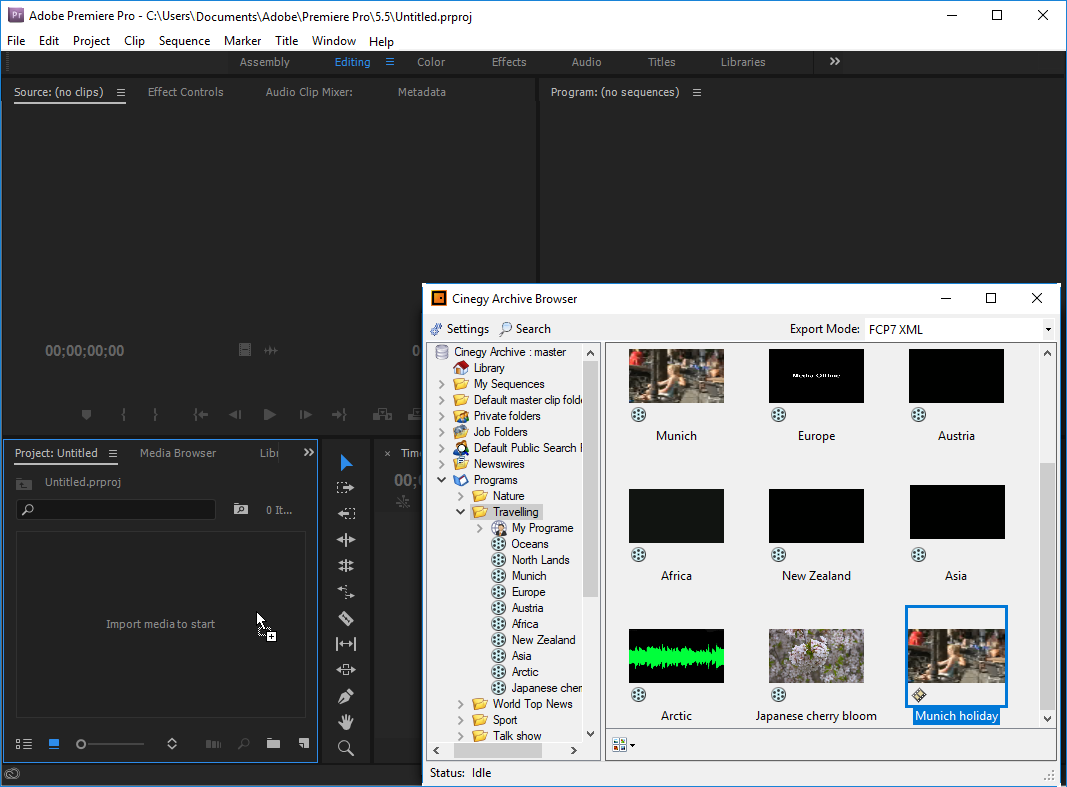The height and width of the screenshot is (787, 1067).
Task: Click Go to In point button
Action: click(201, 414)
